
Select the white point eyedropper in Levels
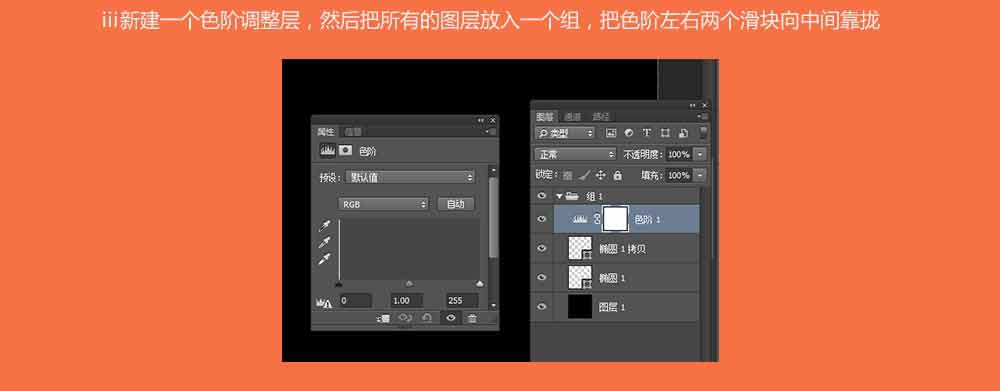pyautogui.click(x=325, y=259)
